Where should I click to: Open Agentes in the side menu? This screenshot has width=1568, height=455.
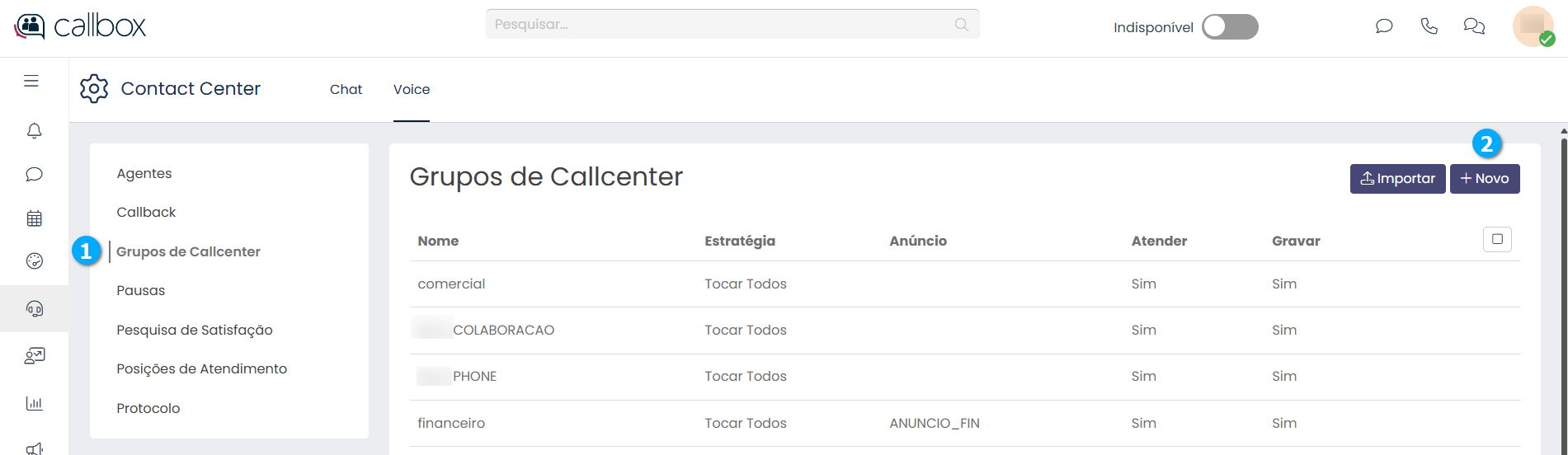point(144,174)
